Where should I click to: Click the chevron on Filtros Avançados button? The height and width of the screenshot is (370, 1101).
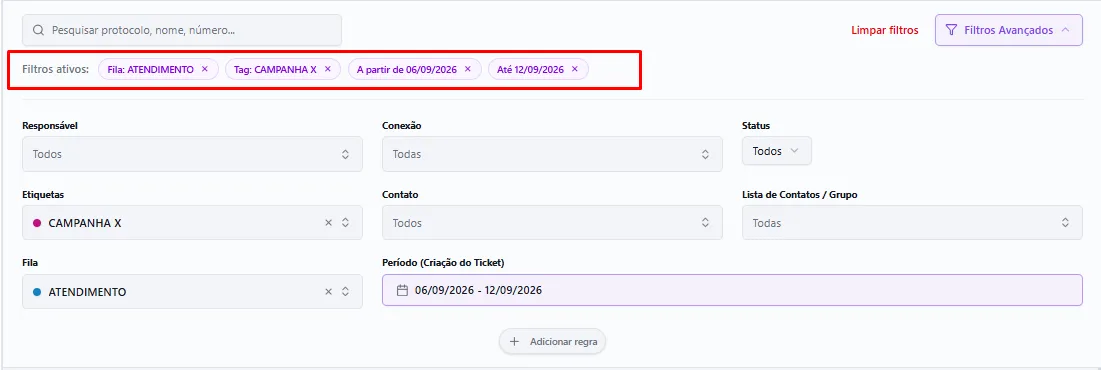pyautogui.click(x=1065, y=30)
